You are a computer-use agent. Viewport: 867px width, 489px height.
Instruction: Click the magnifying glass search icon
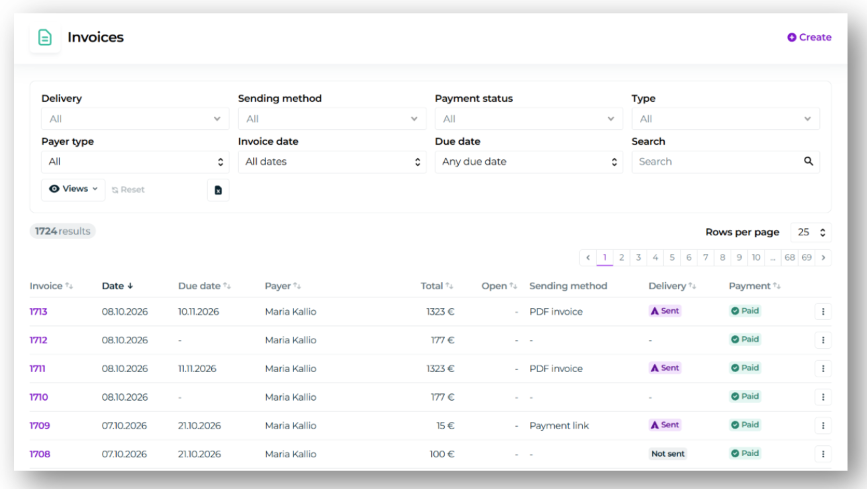[808, 161]
